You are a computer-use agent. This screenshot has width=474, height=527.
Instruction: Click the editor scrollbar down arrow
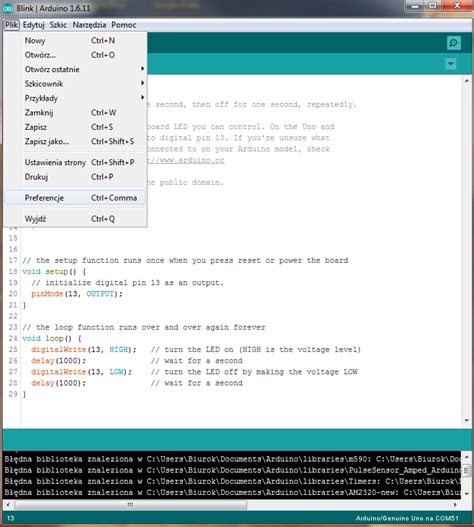(467, 420)
